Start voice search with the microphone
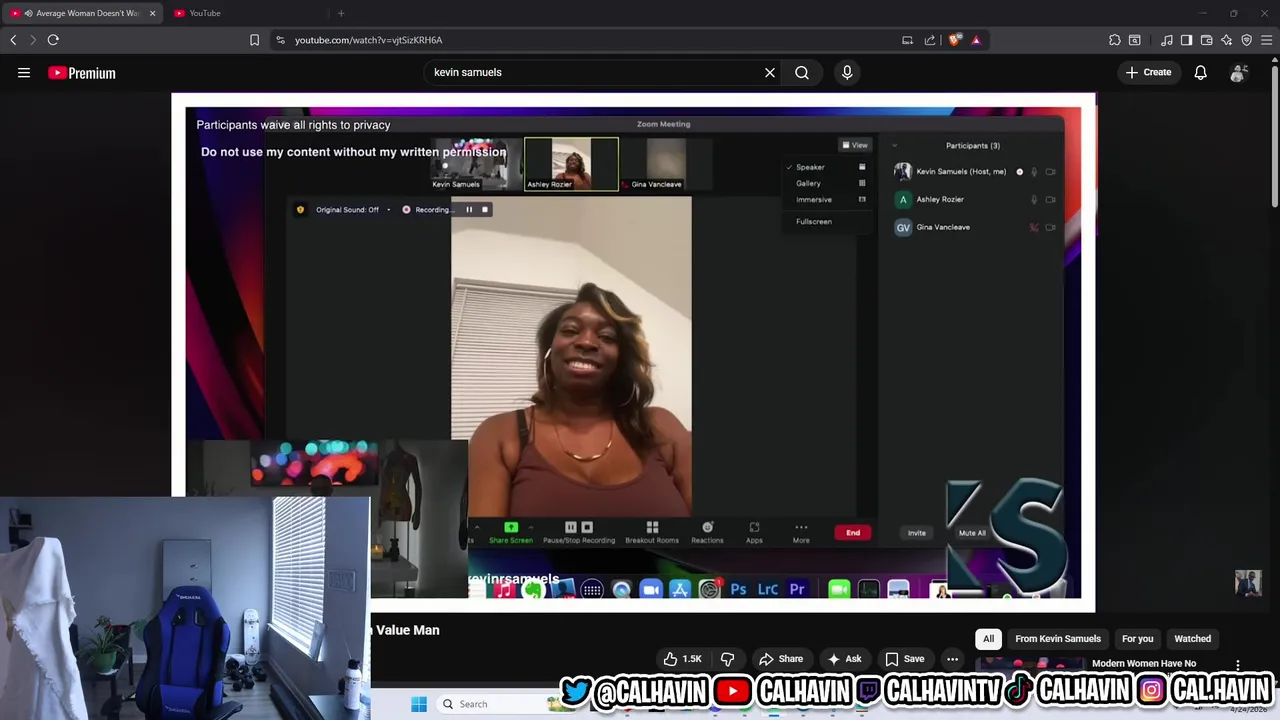The height and width of the screenshot is (720, 1280). [847, 72]
